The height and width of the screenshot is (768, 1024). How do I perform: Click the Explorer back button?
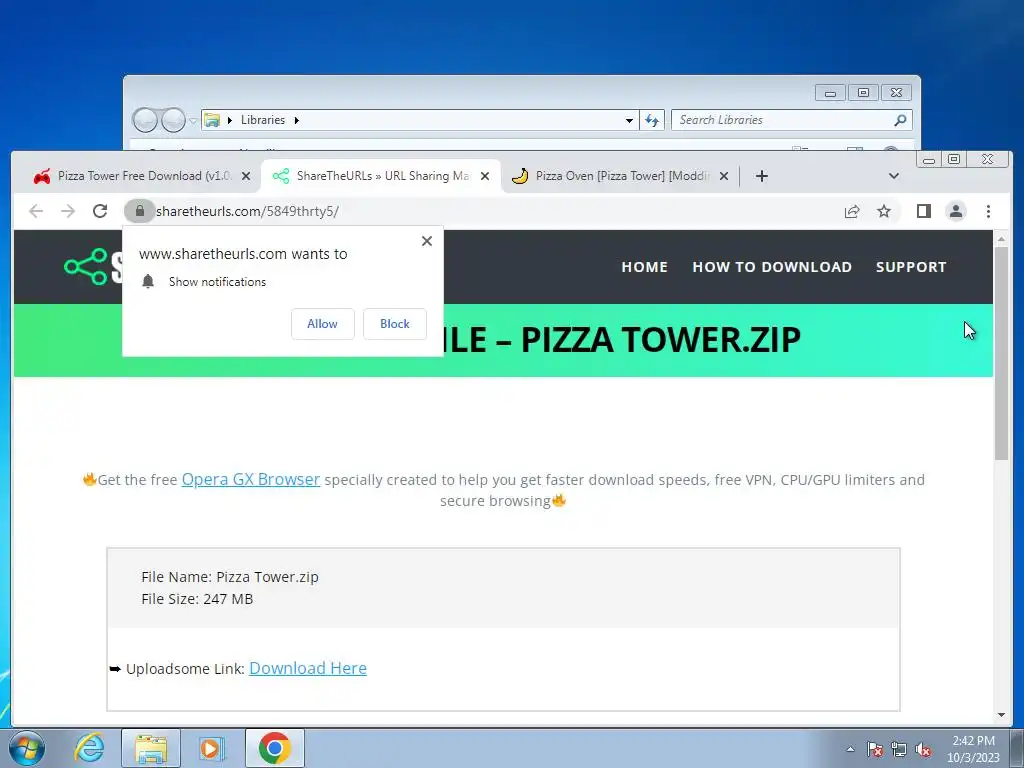(145, 120)
